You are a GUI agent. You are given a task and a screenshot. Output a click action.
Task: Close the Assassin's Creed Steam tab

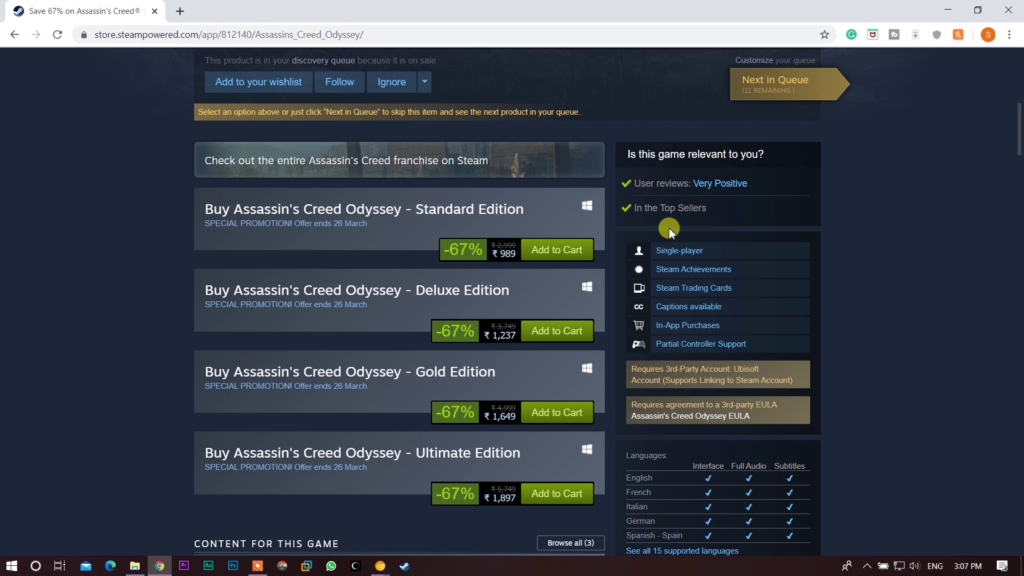coord(154,11)
